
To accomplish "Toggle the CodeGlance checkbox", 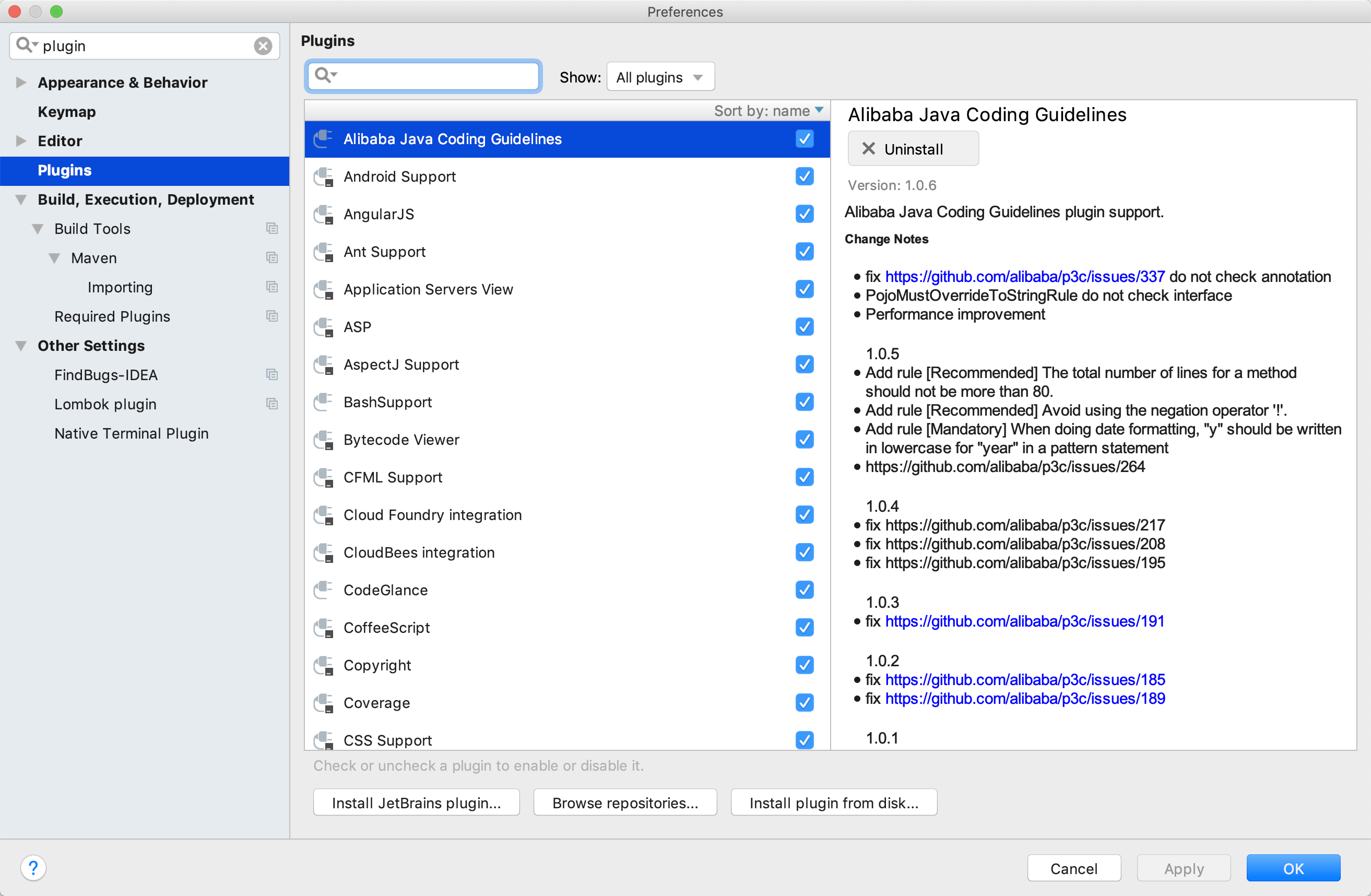I will (805, 590).
